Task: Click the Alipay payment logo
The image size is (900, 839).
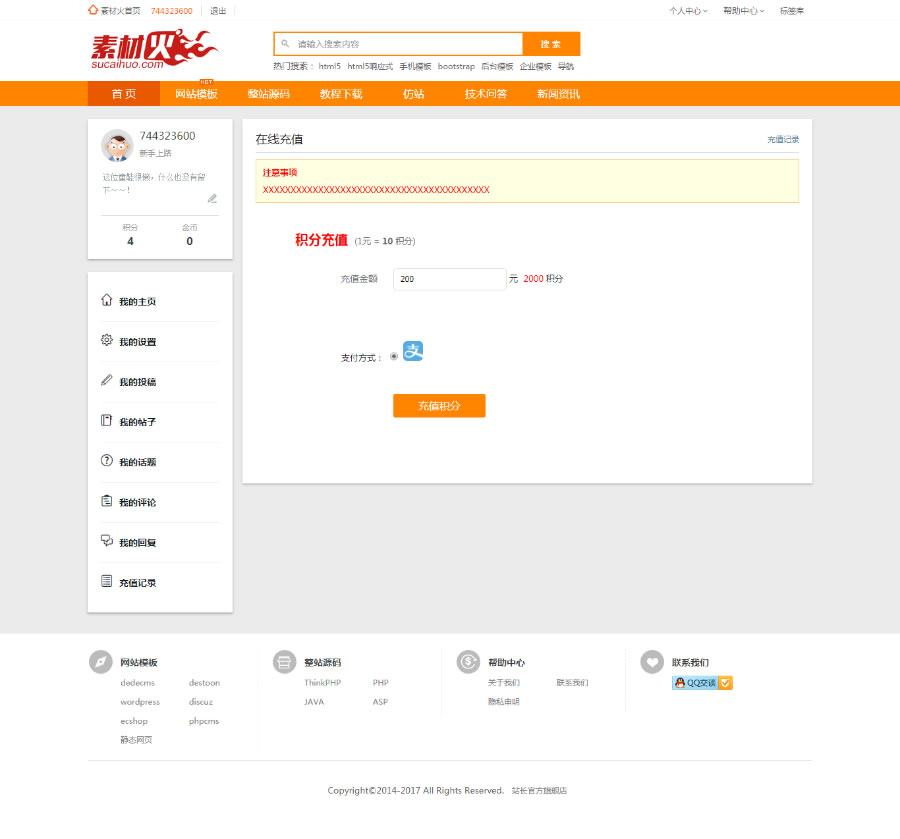Action: tap(413, 351)
